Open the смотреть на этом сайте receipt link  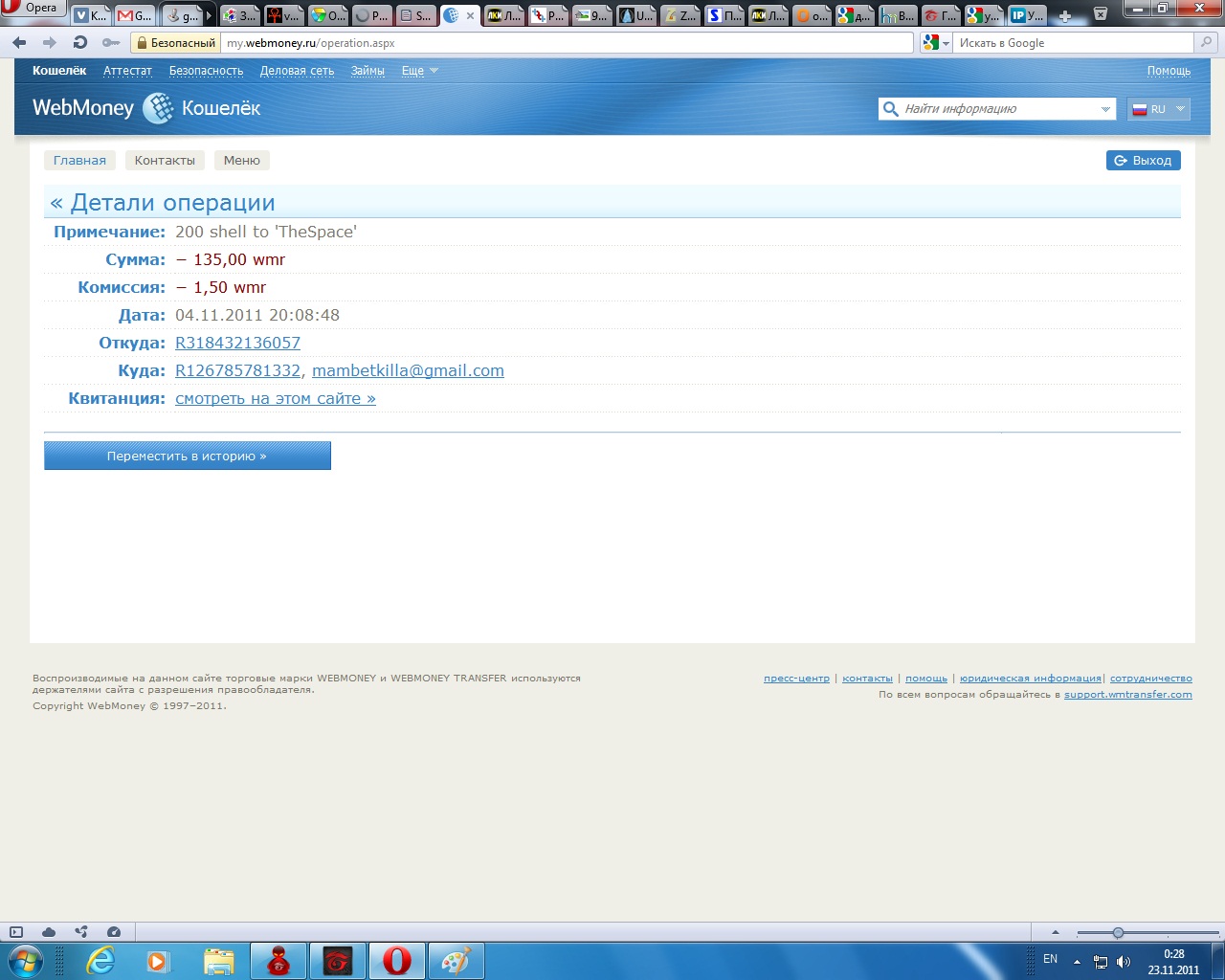pos(276,398)
